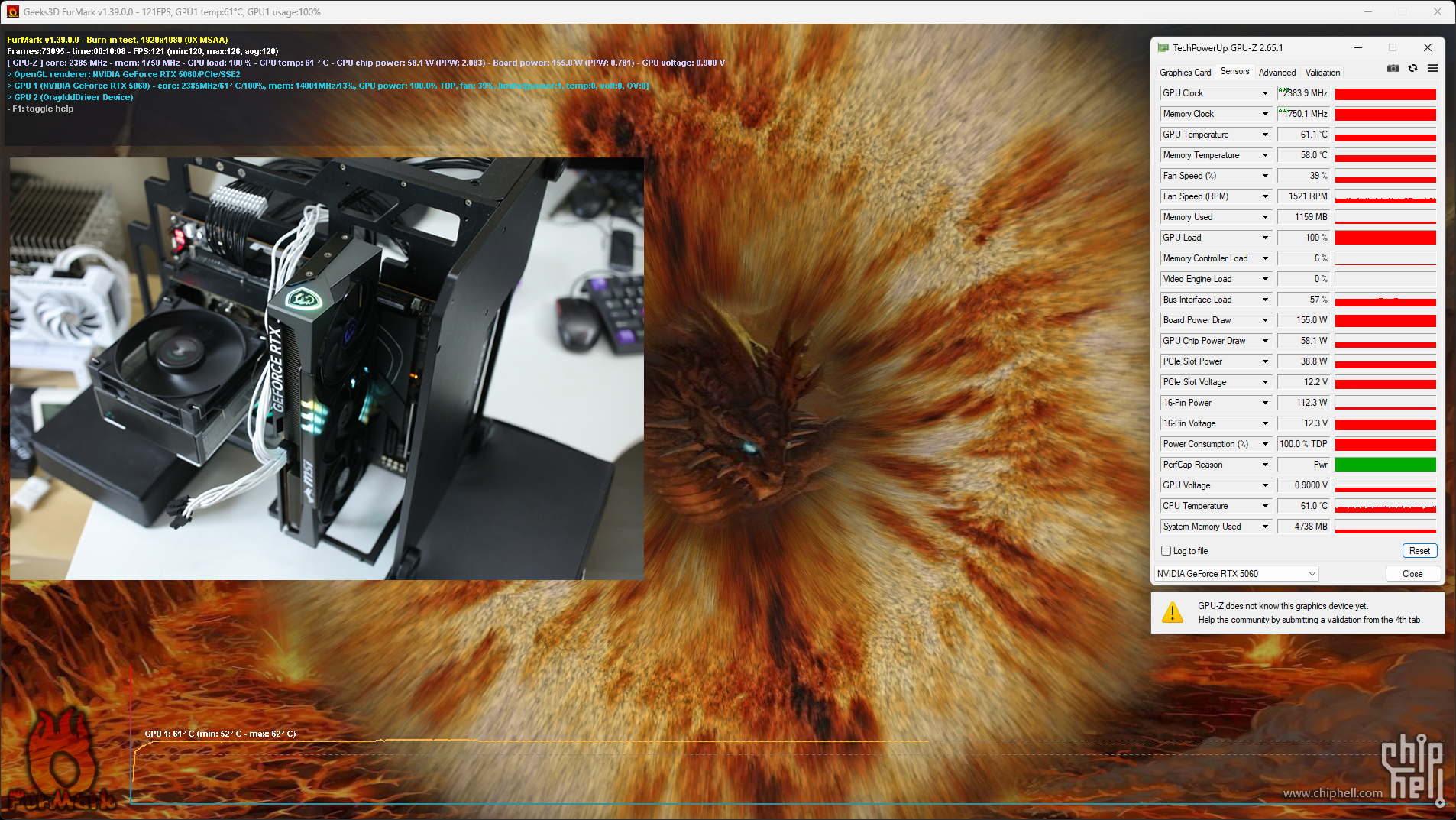Expand the PerfCap Reason dropdown
This screenshot has height=820, width=1456.
1265,465
